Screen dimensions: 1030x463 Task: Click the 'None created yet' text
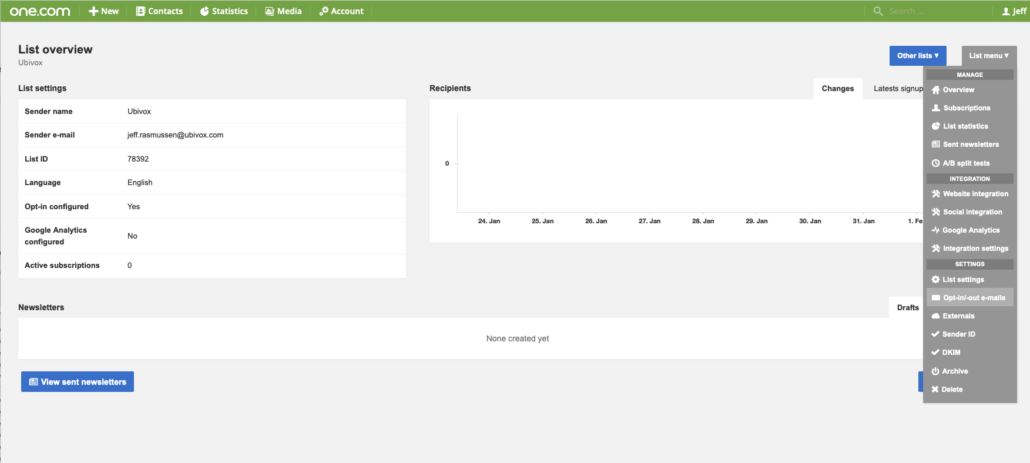[518, 339]
